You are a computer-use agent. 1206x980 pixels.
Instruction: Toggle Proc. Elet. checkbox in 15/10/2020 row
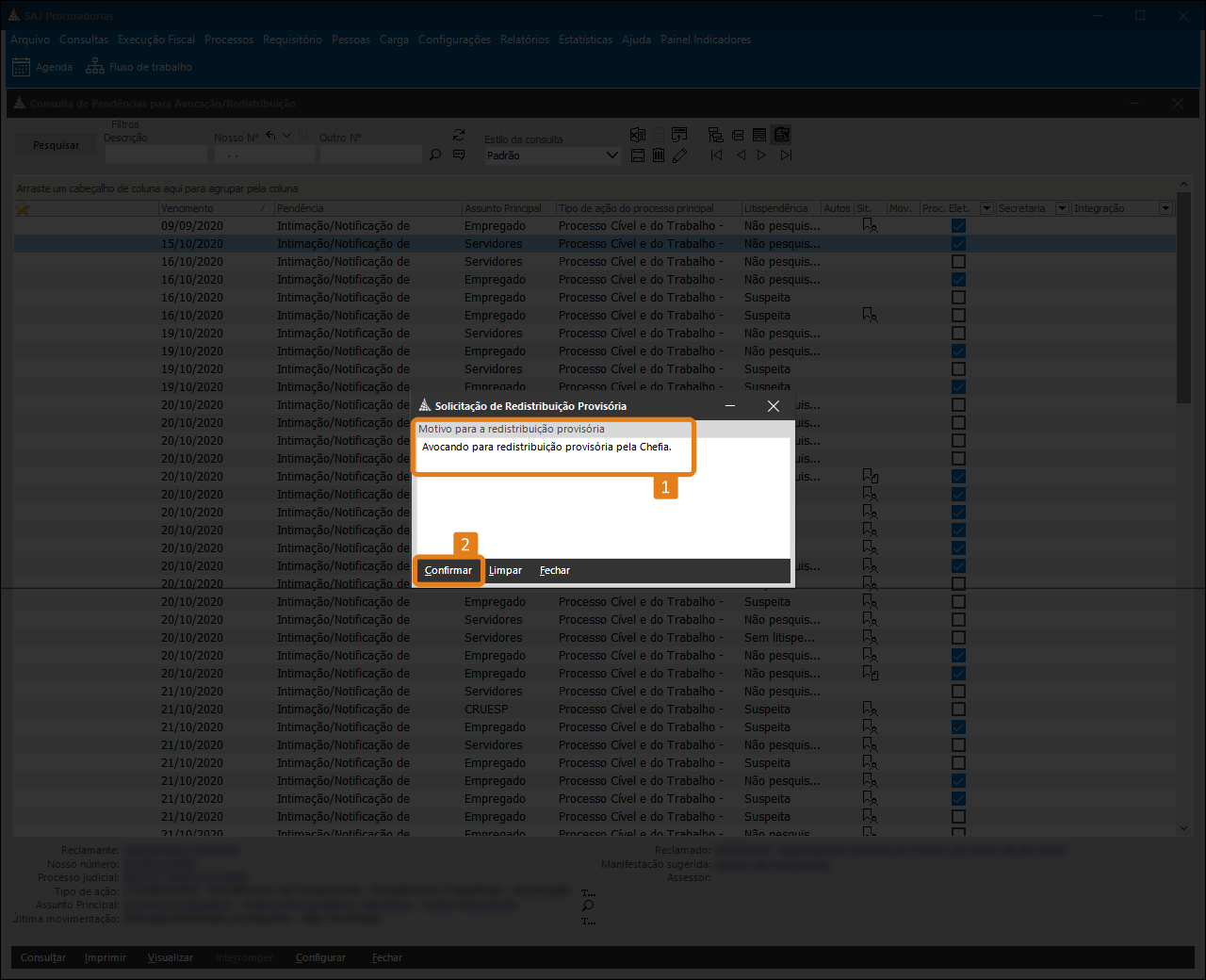pos(958,244)
